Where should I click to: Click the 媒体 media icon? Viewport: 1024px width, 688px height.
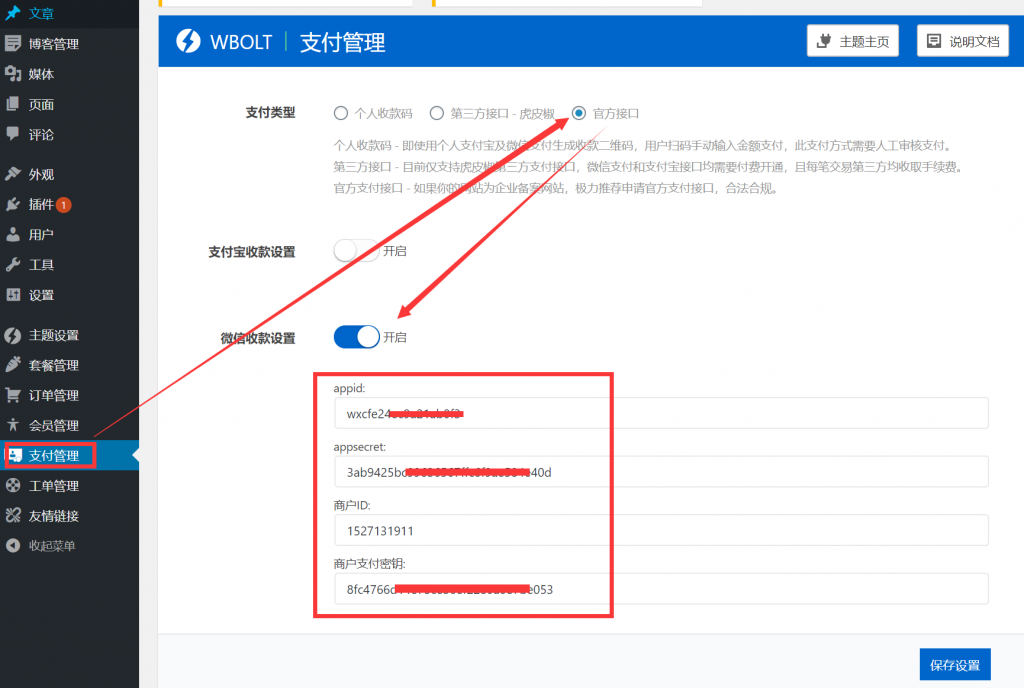(x=13, y=74)
